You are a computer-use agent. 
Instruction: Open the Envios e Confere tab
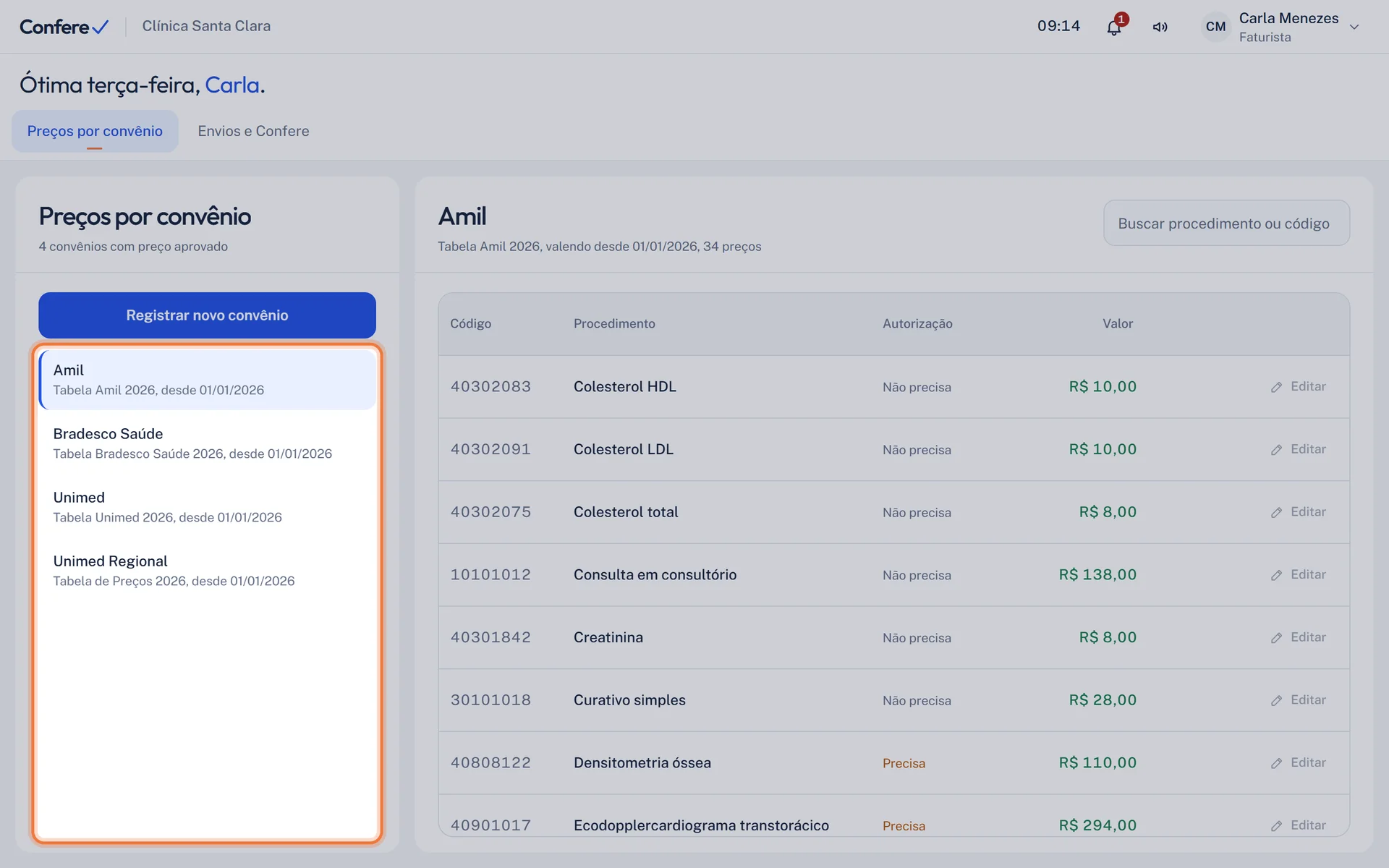tap(253, 131)
